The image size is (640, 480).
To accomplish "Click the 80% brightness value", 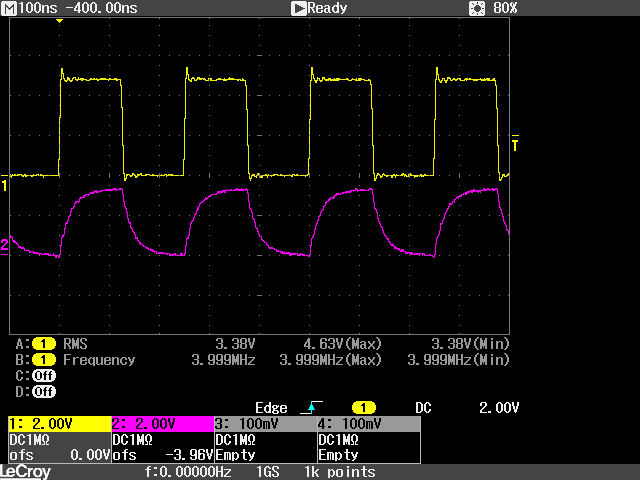I will click(x=505, y=8).
